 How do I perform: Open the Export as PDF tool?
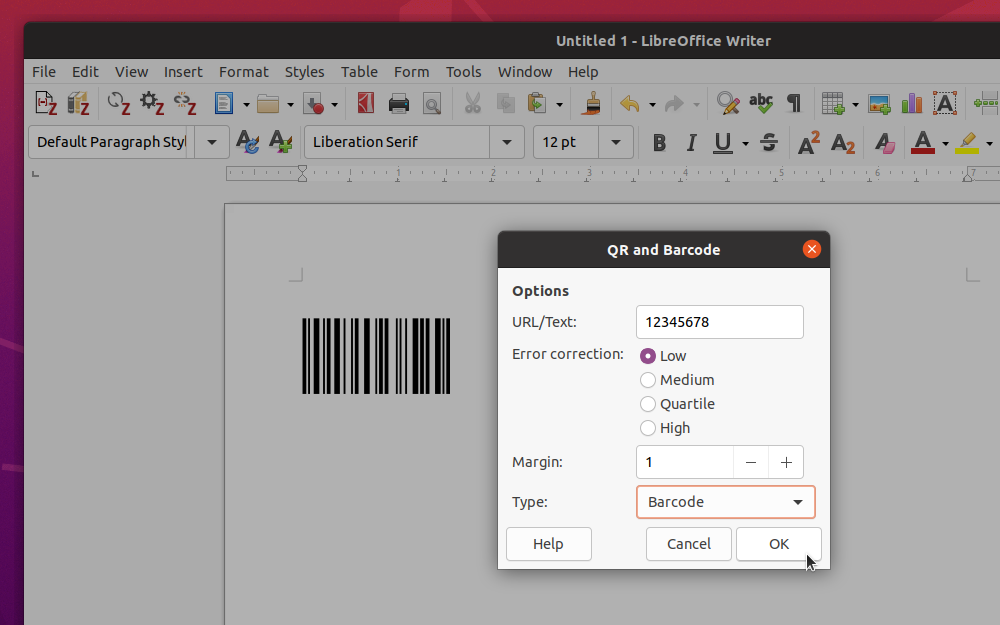click(365, 103)
